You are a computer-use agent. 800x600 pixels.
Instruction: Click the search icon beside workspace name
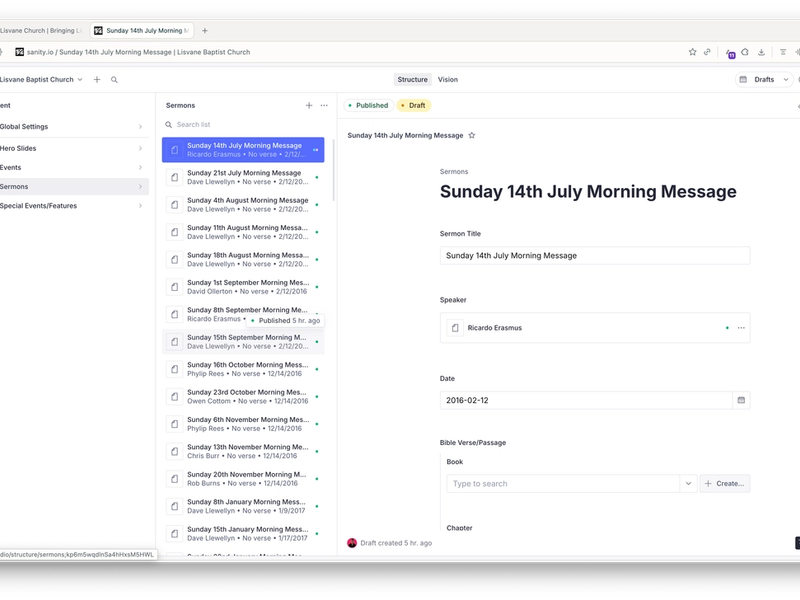coord(114,80)
